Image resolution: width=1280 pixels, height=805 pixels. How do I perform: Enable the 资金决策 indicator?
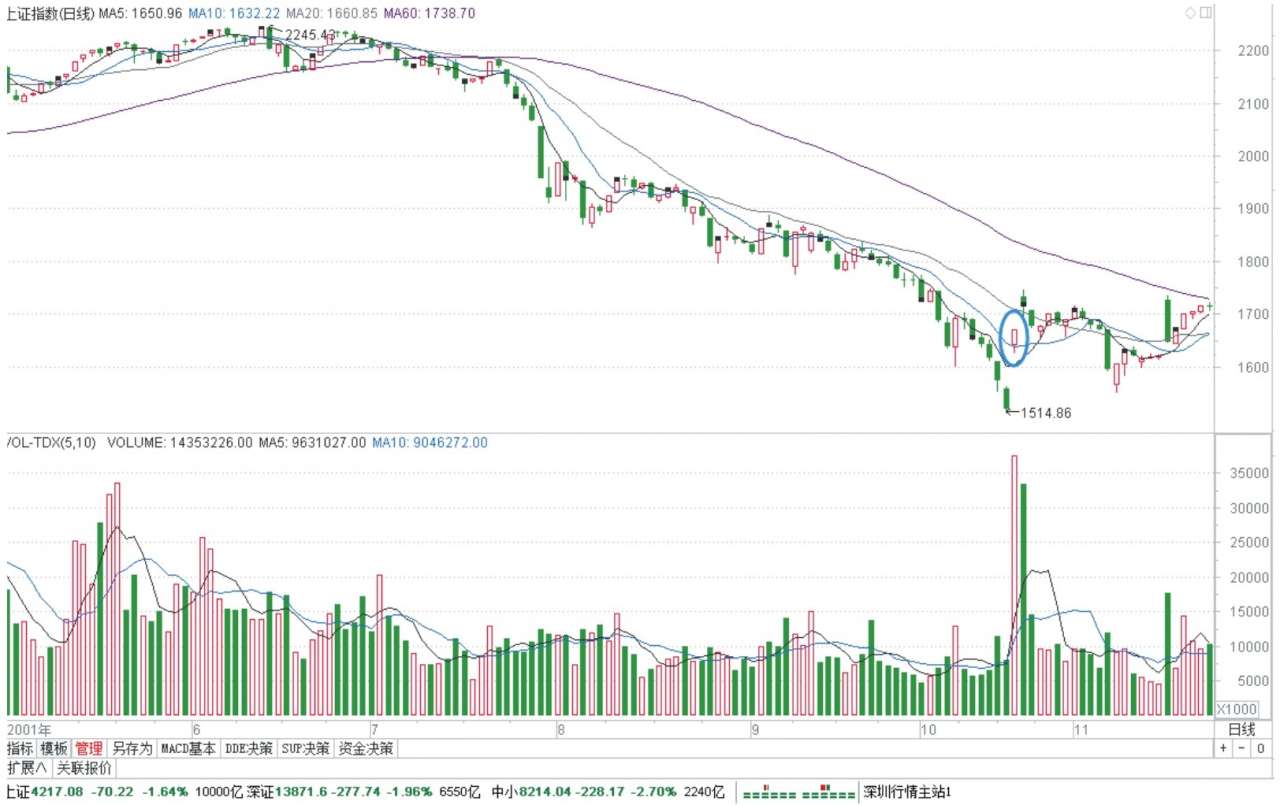point(364,748)
